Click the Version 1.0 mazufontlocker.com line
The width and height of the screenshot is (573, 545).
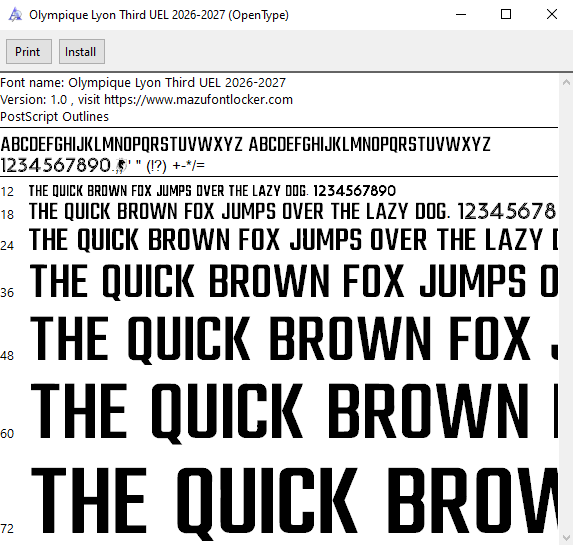click(147, 100)
